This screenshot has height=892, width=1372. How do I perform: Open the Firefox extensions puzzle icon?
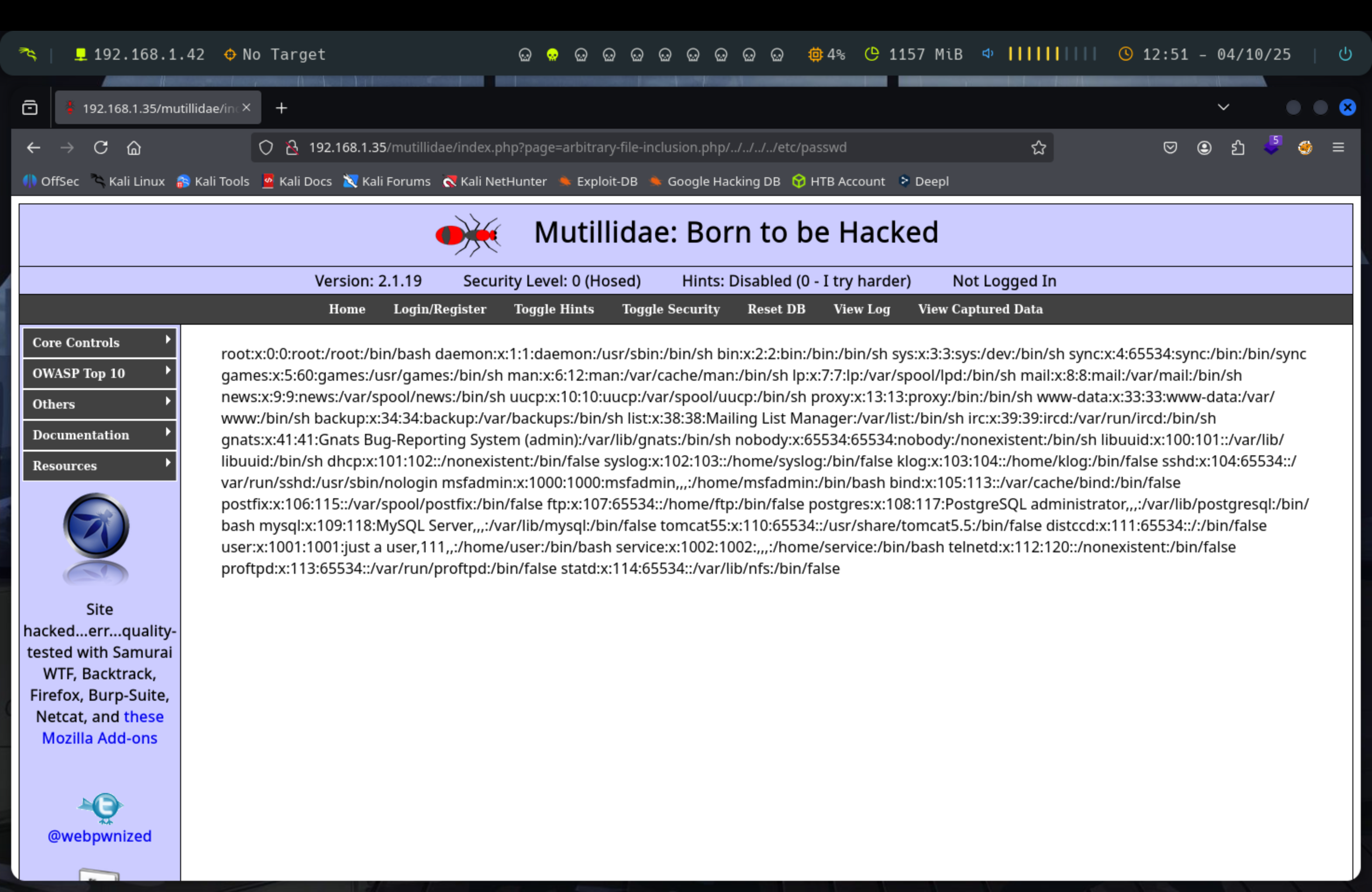(x=1238, y=147)
